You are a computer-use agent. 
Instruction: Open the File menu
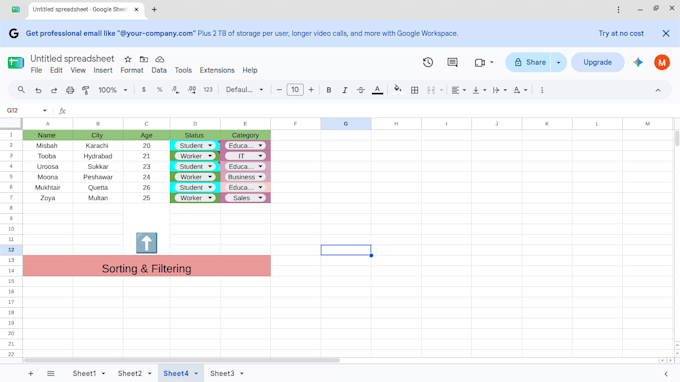coord(36,70)
